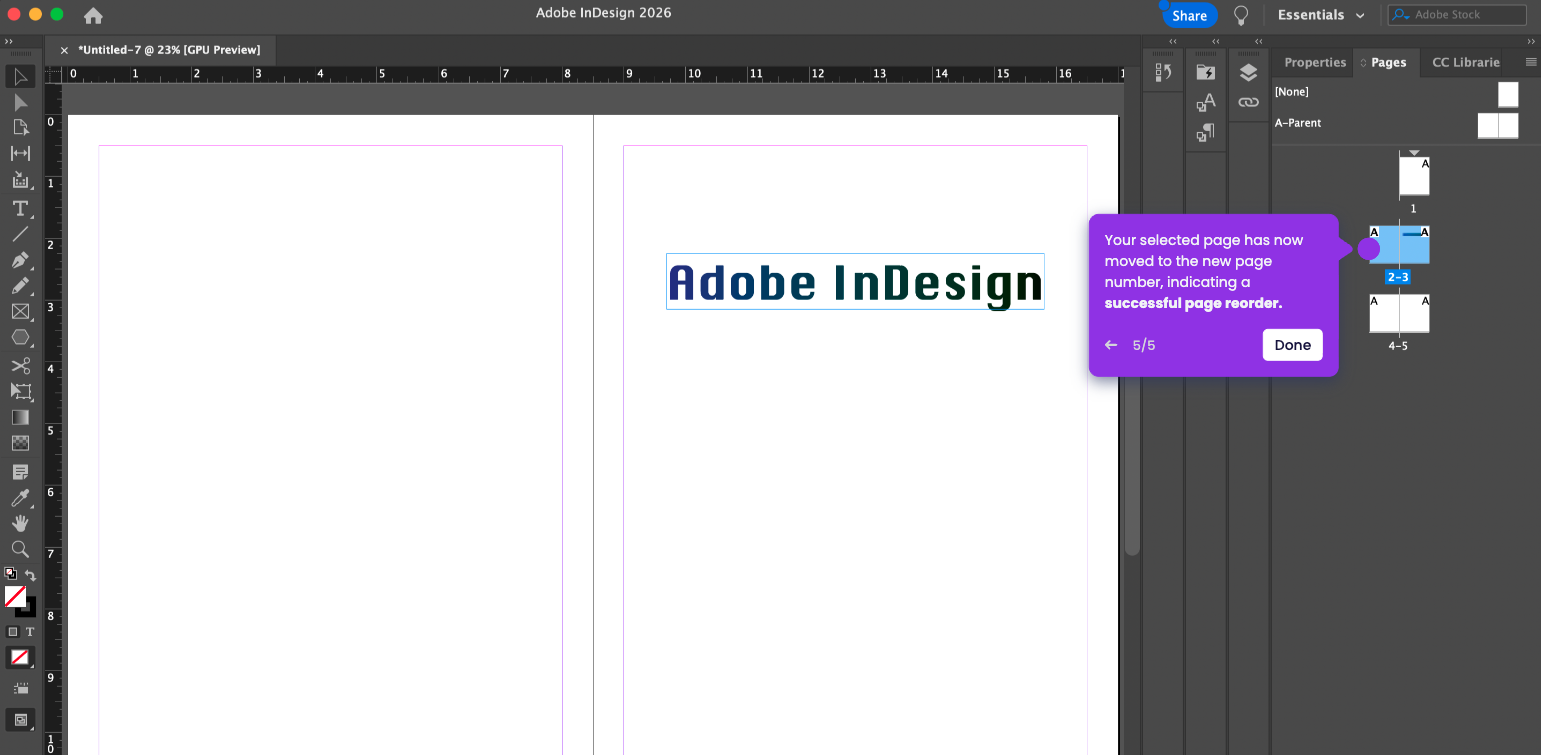Click the Adobe Stock search field
Viewport: 1541px width, 755px height.
1457,15
